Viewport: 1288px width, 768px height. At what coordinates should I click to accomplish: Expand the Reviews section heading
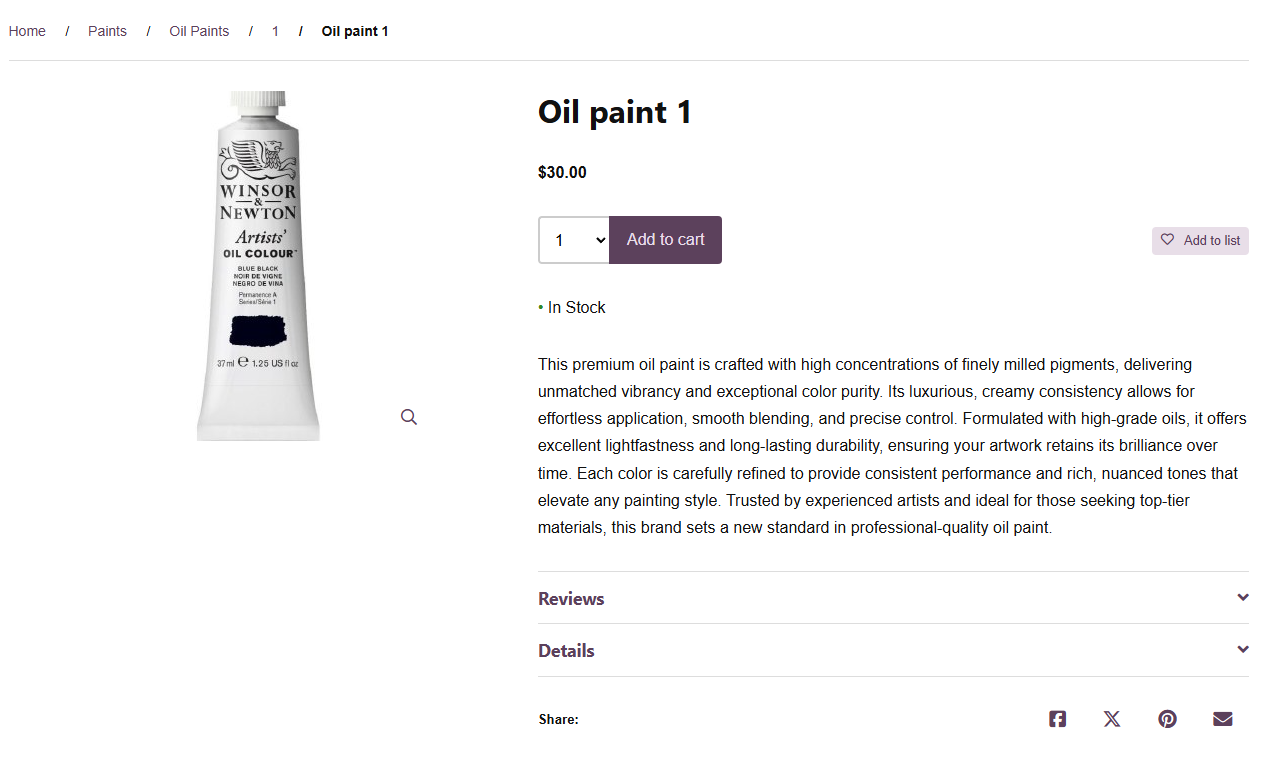pos(571,599)
